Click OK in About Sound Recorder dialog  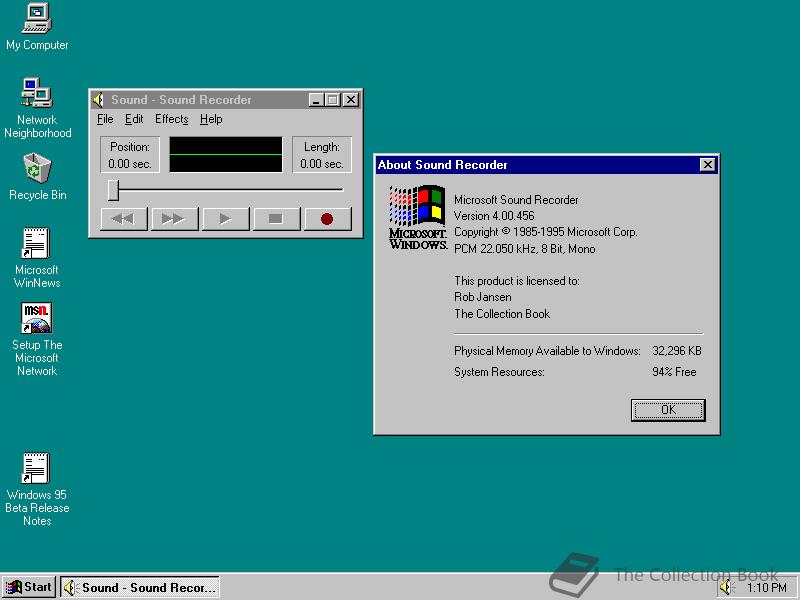click(668, 410)
